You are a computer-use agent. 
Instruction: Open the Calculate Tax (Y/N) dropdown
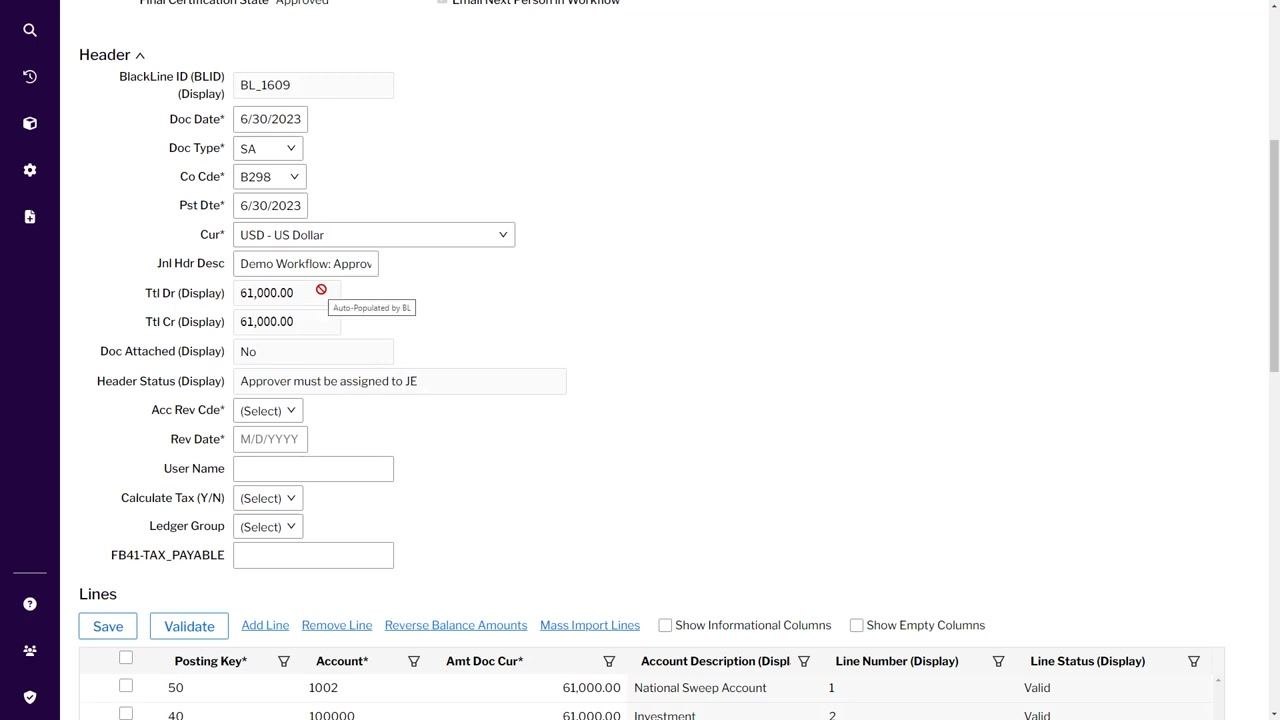pos(268,498)
